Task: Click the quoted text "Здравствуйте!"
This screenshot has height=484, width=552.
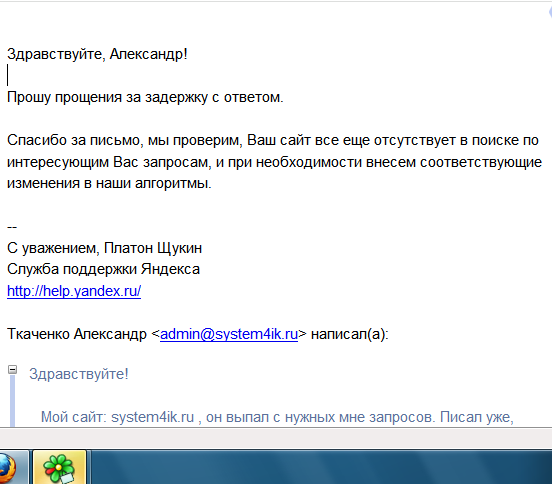Action: pos(79,374)
